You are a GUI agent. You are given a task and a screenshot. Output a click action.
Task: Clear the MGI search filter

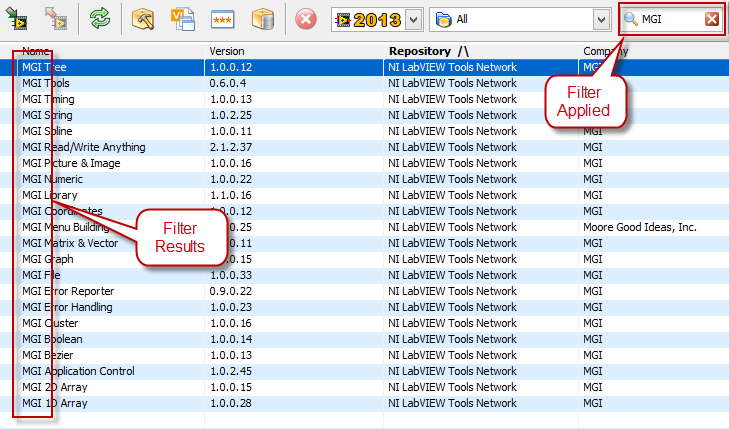[711, 19]
